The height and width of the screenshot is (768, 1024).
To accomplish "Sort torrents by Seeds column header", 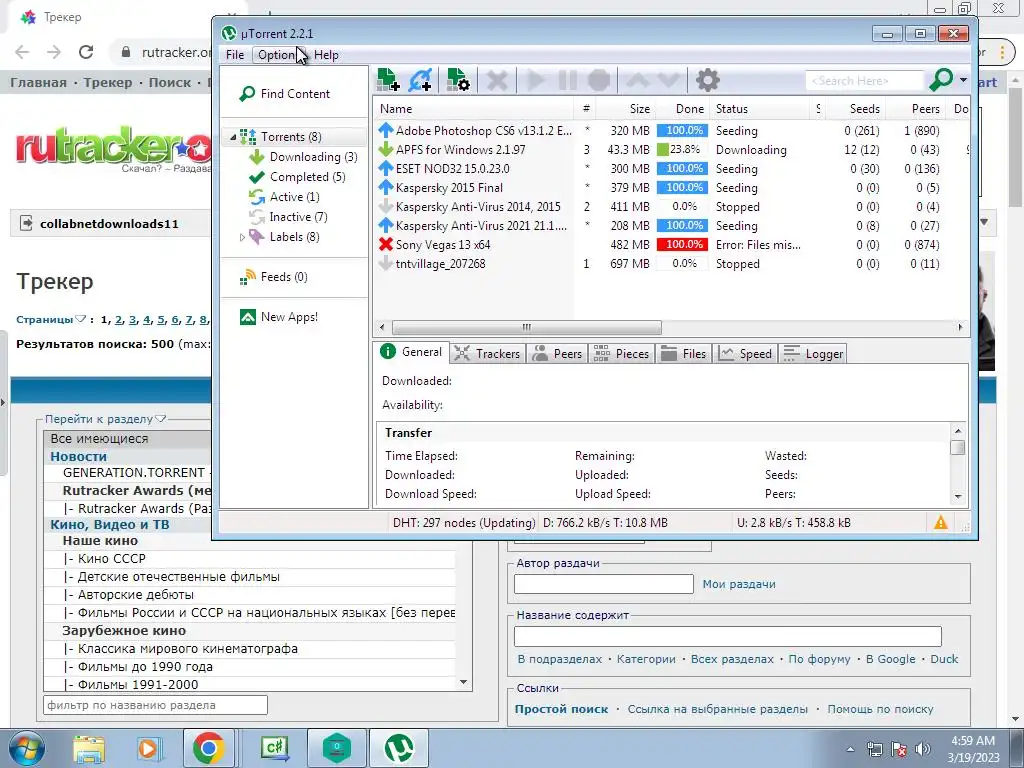I will pyautogui.click(x=856, y=109).
